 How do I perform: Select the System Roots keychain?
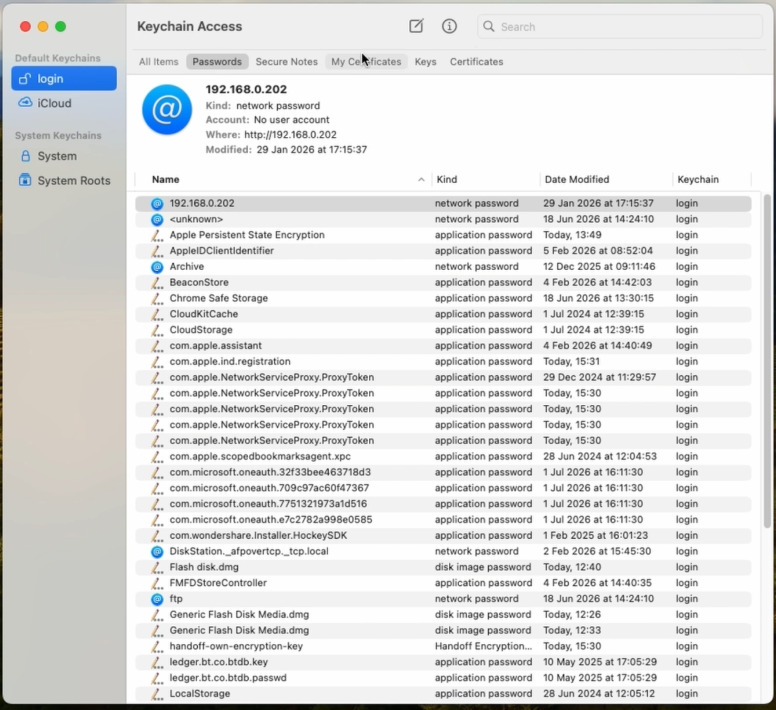(64, 181)
